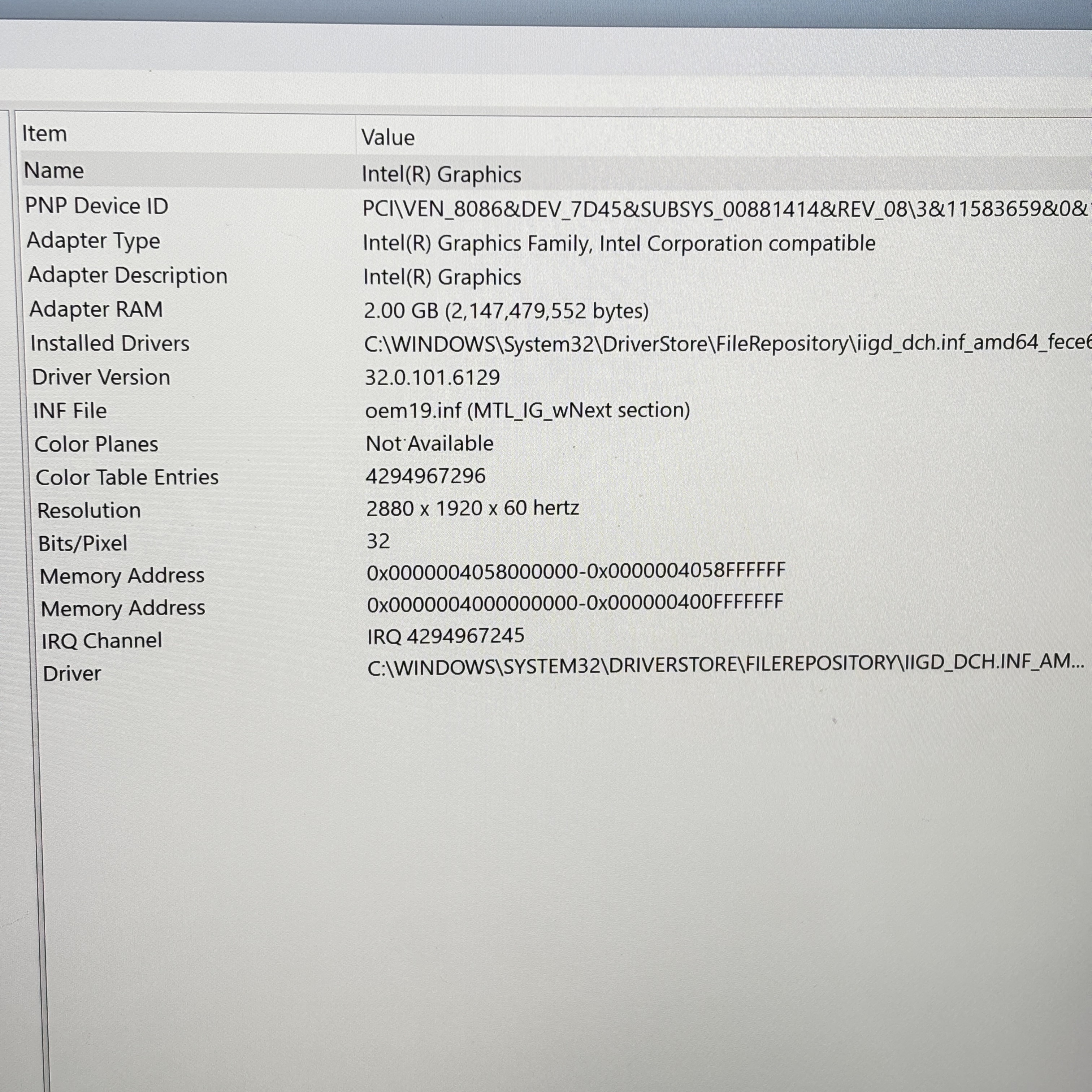Select the Memory Address 0x4000000000 row
This screenshot has width=1092, height=1092.
tap(123, 608)
